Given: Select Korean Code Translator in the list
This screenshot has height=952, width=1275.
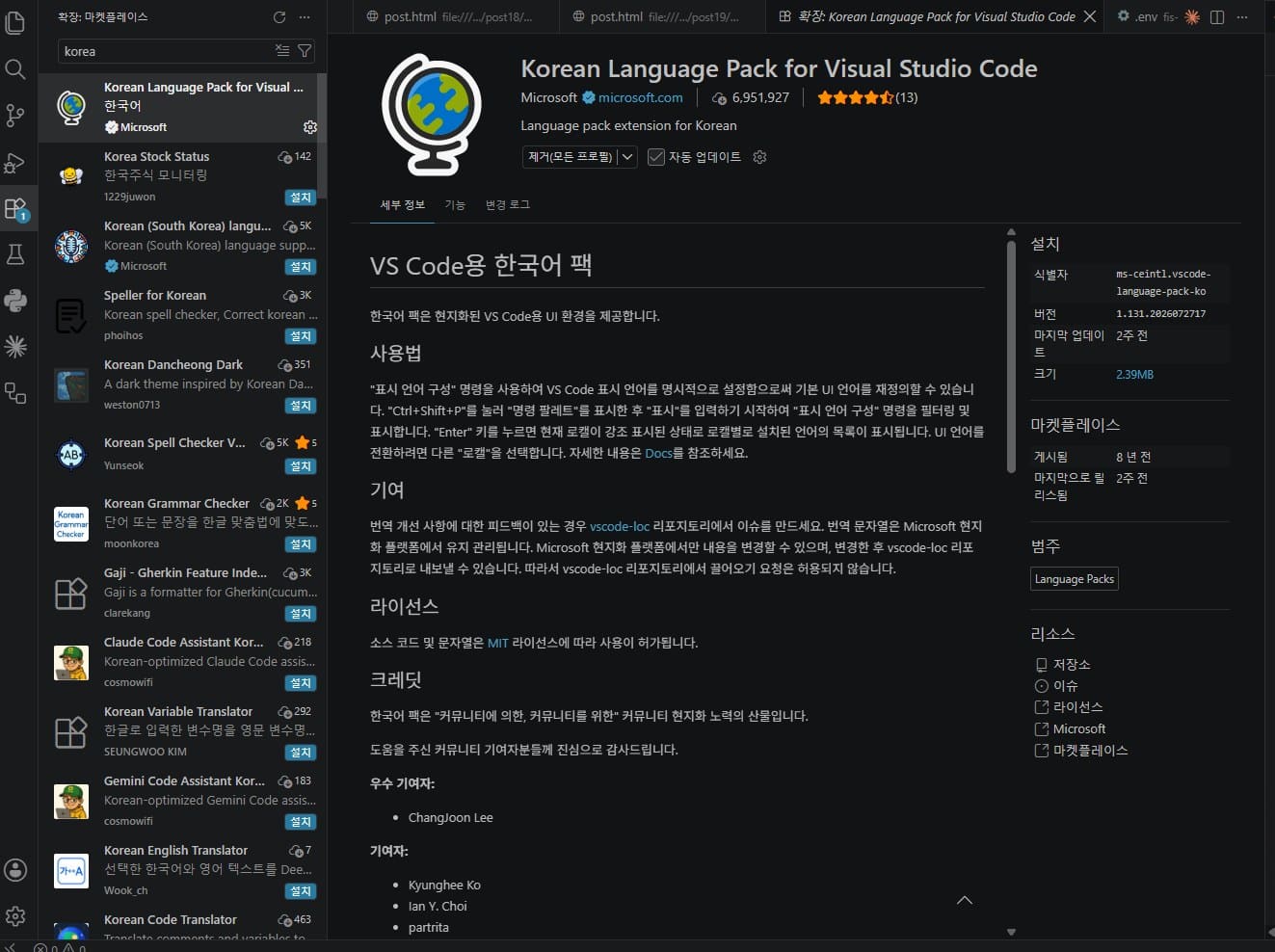Looking at the screenshot, I should click(182, 926).
